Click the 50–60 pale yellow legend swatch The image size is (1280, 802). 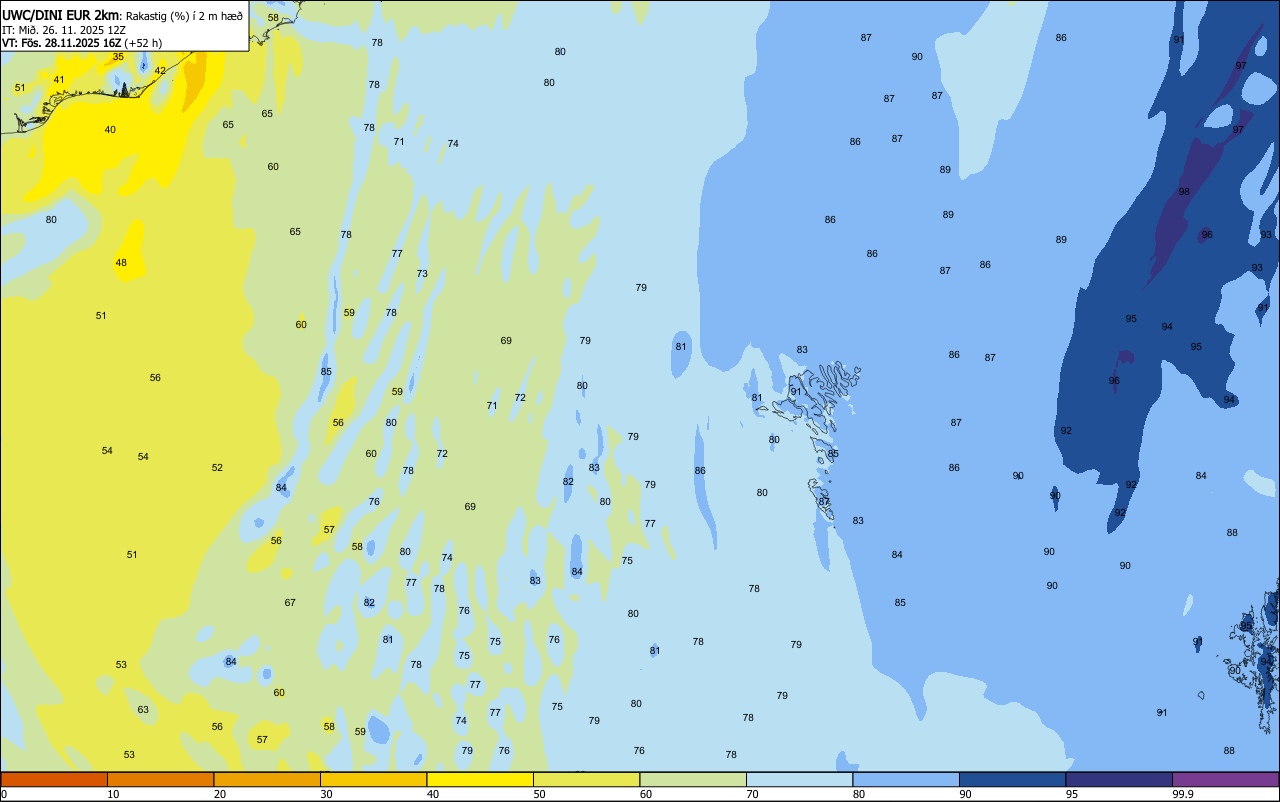pyautogui.click(x=586, y=779)
